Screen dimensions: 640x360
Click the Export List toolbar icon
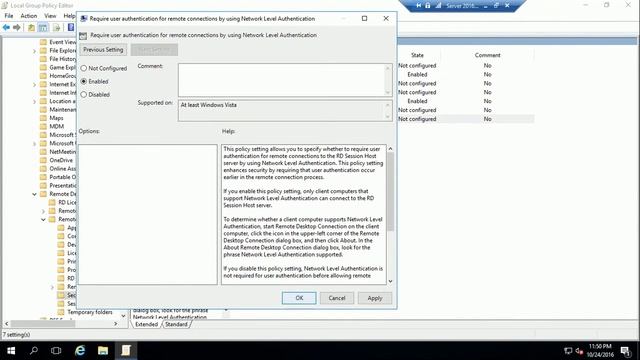tap(57, 27)
